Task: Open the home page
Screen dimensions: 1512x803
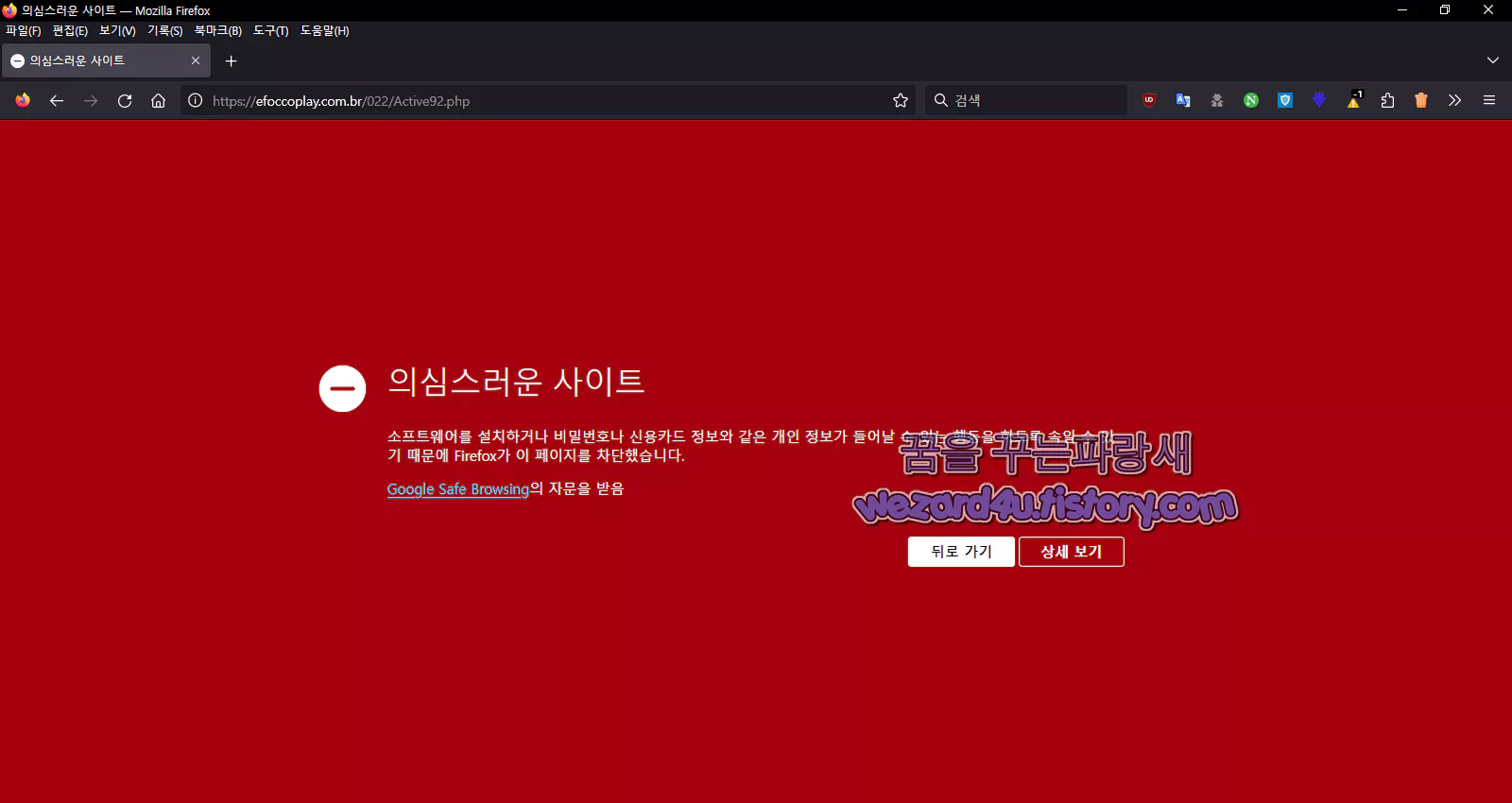Action: pyautogui.click(x=159, y=100)
